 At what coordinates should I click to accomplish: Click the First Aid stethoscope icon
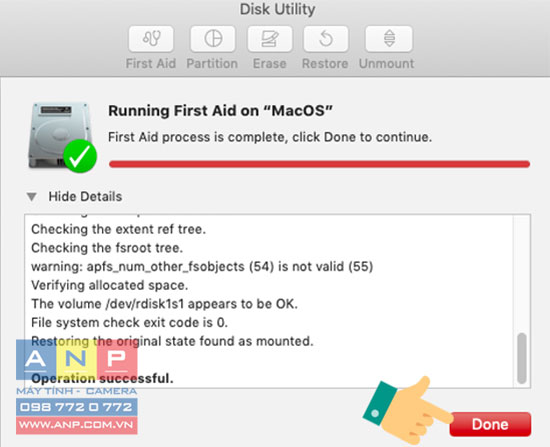[x=151, y=39]
